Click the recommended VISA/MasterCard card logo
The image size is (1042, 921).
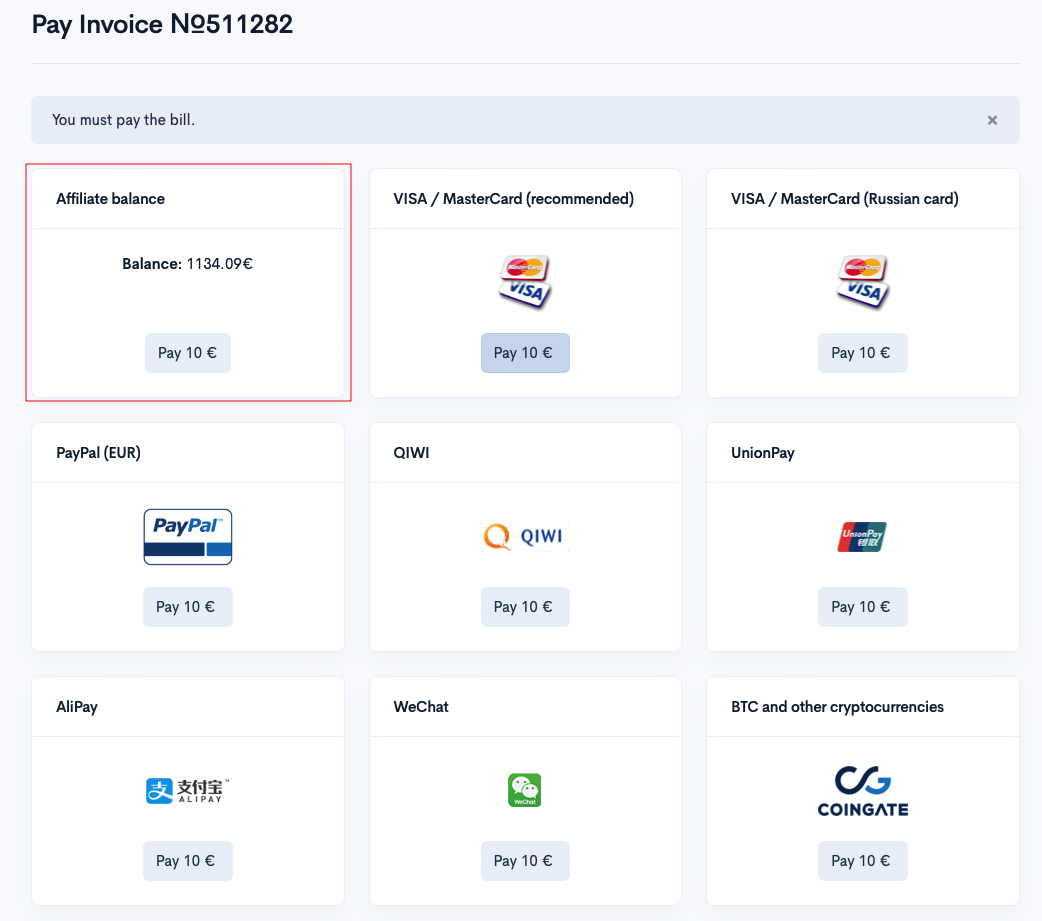(x=525, y=282)
